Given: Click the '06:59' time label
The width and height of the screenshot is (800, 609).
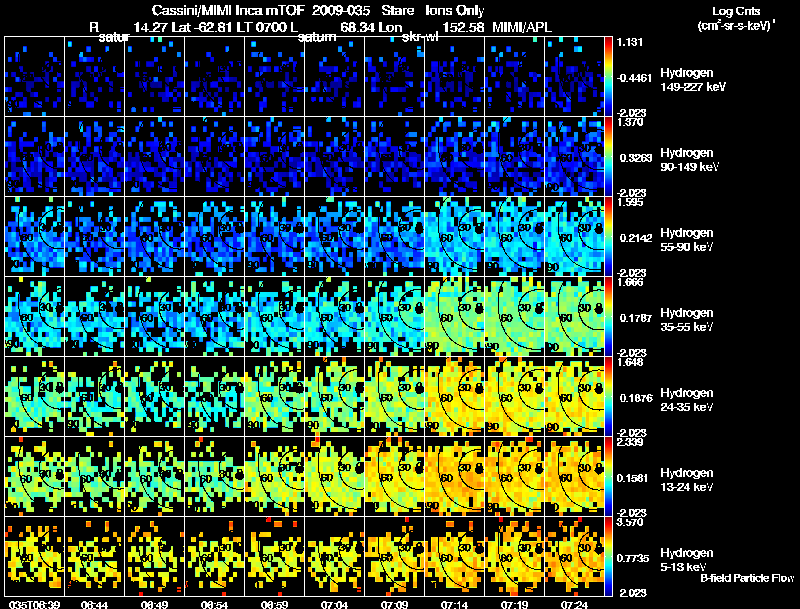Looking at the screenshot, I should 274,604.
